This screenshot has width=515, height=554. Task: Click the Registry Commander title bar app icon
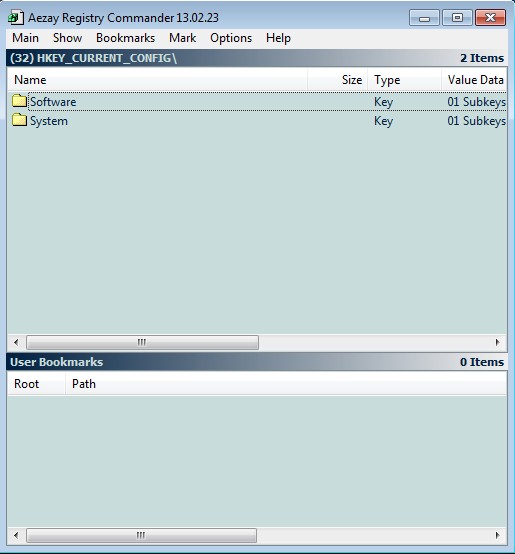[x=16, y=17]
